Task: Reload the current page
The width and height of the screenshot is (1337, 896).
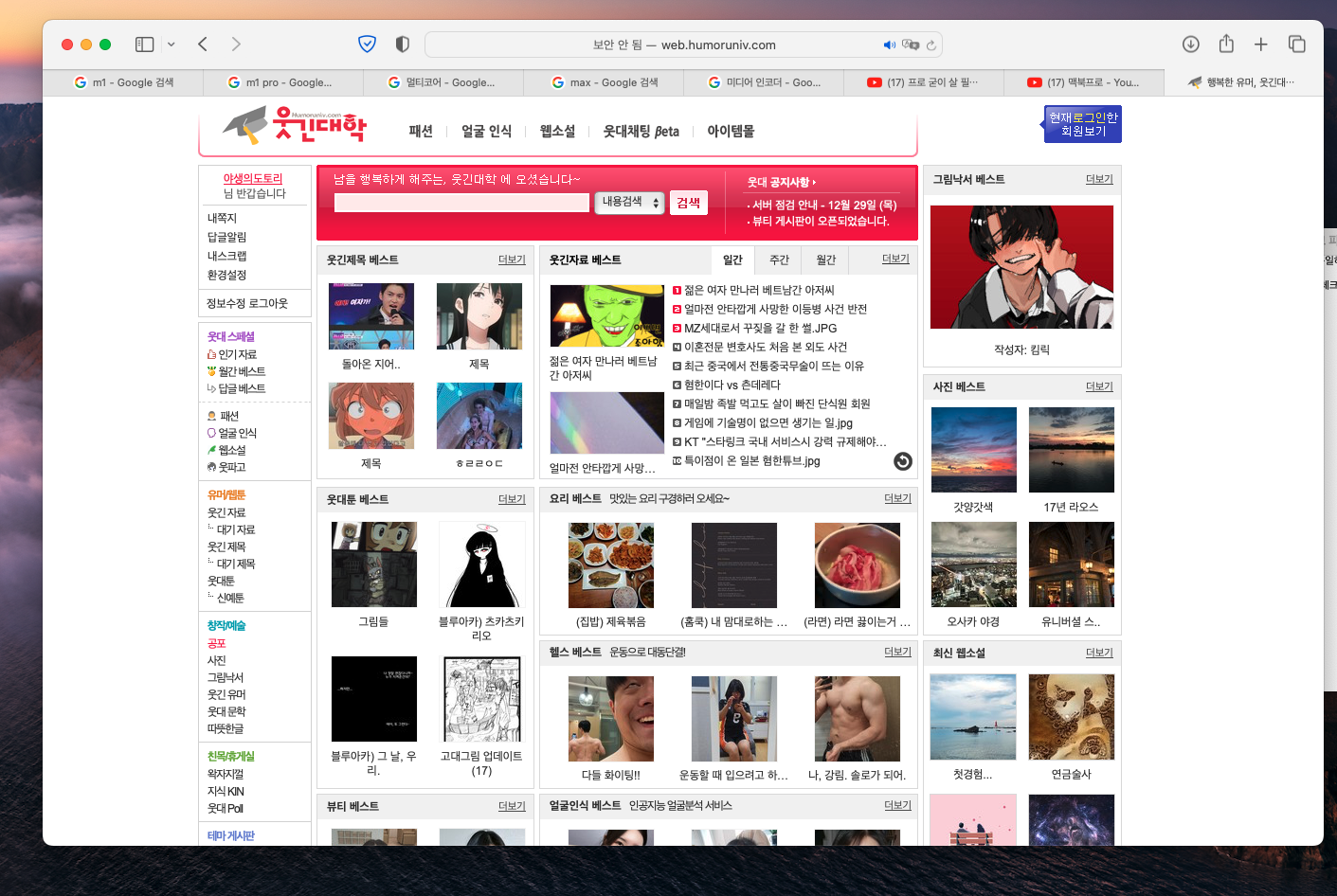Action: 931,45
